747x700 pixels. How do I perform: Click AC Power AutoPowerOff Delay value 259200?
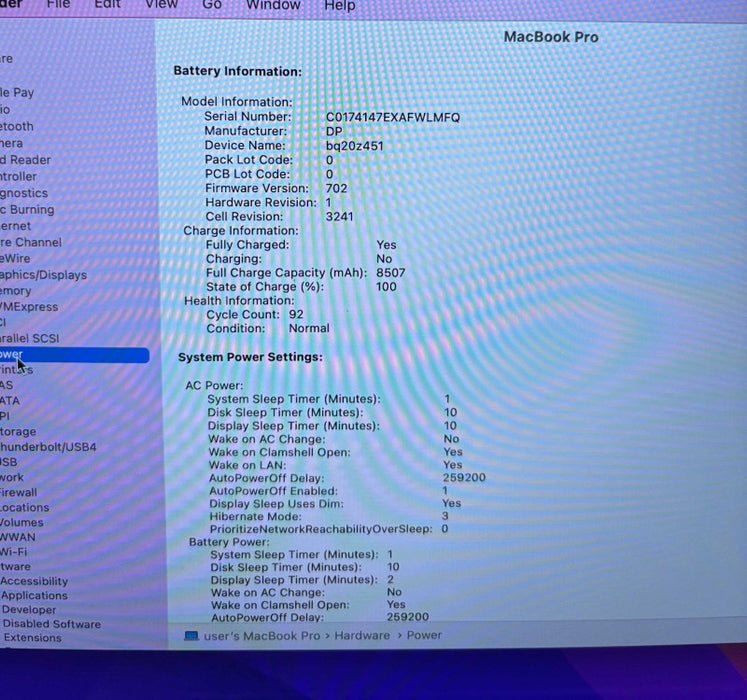(464, 477)
